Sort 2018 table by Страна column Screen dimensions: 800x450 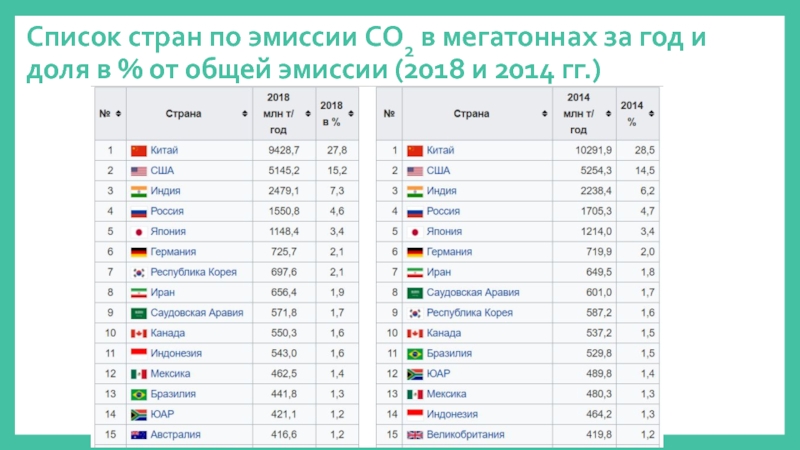click(245, 114)
